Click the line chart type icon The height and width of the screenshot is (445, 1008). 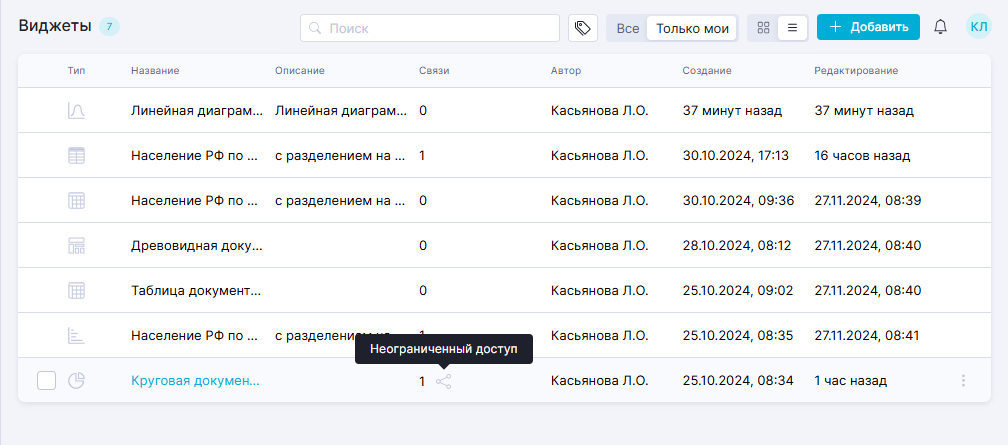click(x=76, y=111)
